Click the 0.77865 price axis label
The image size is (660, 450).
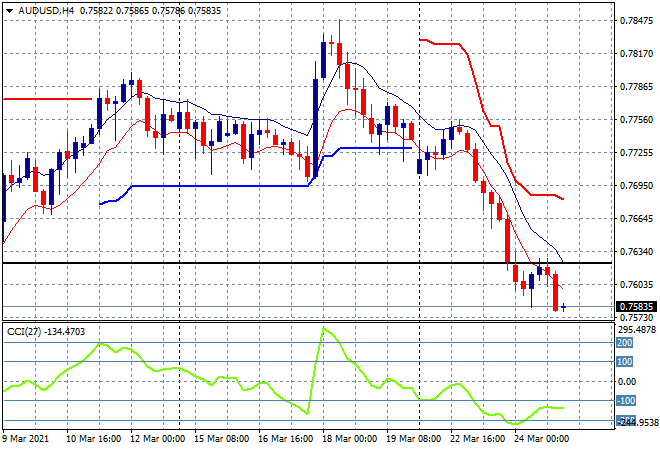tap(636, 86)
